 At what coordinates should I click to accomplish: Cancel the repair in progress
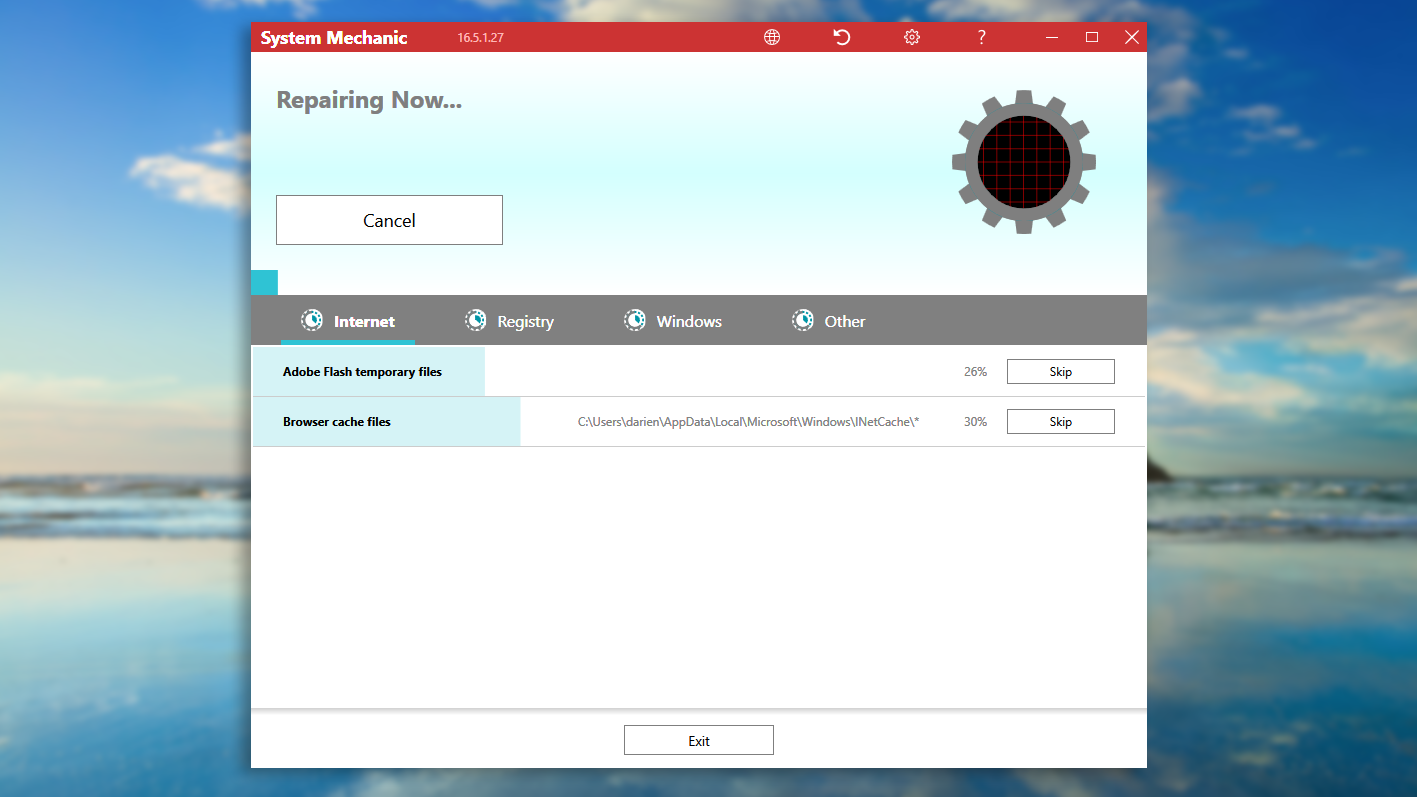tap(389, 220)
